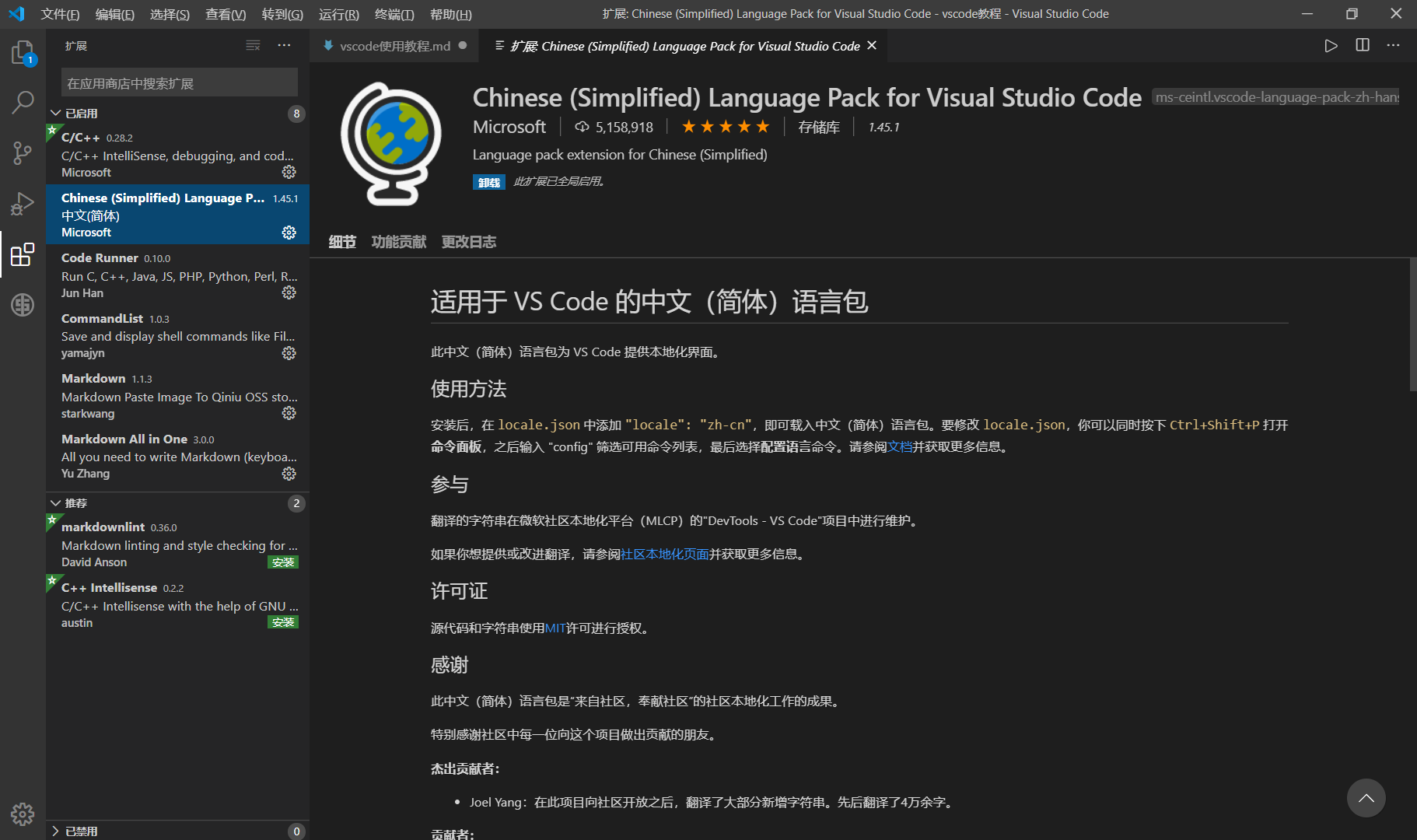Collapse the 已启用 section
1417x840 pixels.
178,114
